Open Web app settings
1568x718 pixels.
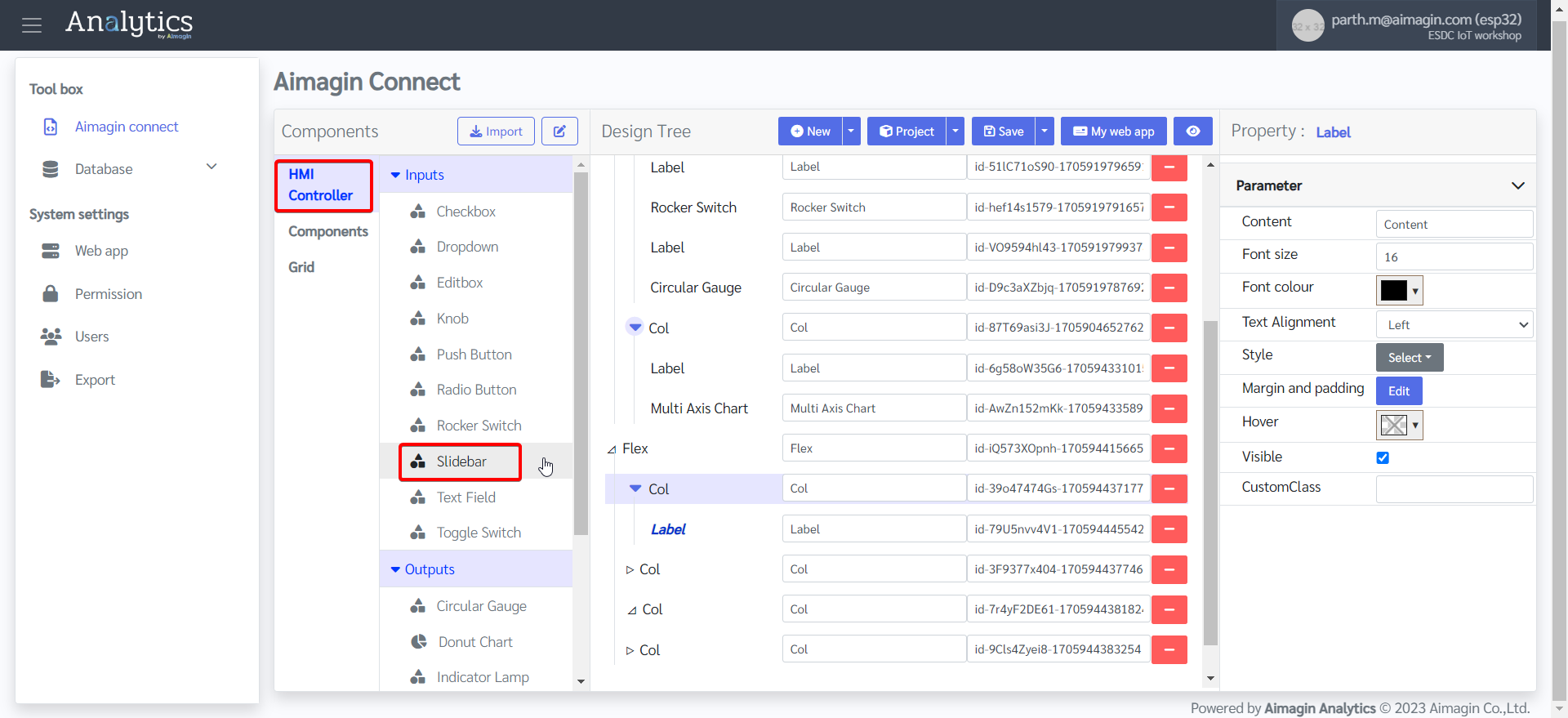coord(101,251)
